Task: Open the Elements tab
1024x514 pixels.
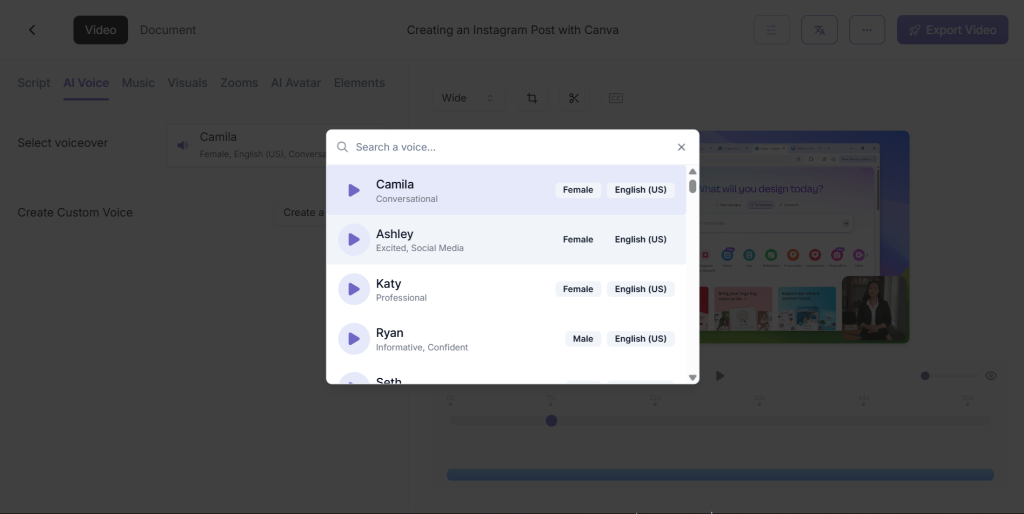Action: pos(359,83)
